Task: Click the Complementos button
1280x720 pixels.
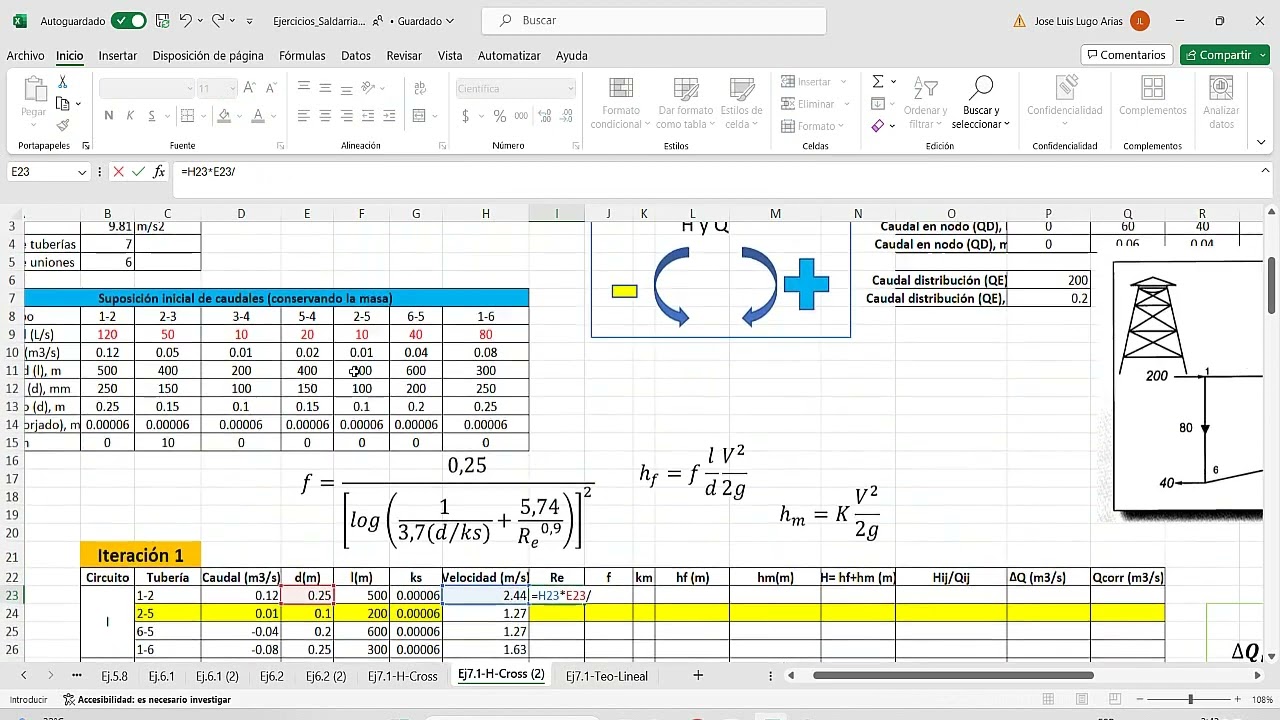Action: pyautogui.click(x=1153, y=104)
